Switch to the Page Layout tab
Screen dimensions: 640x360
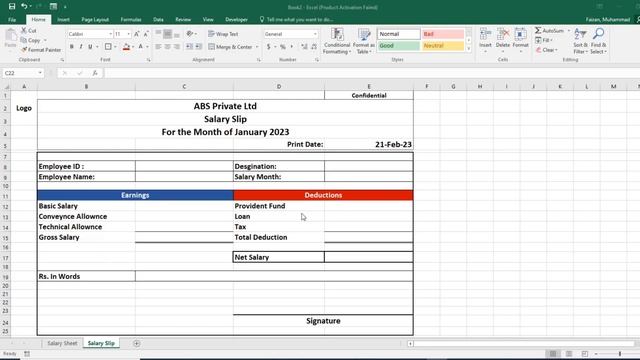(95, 20)
